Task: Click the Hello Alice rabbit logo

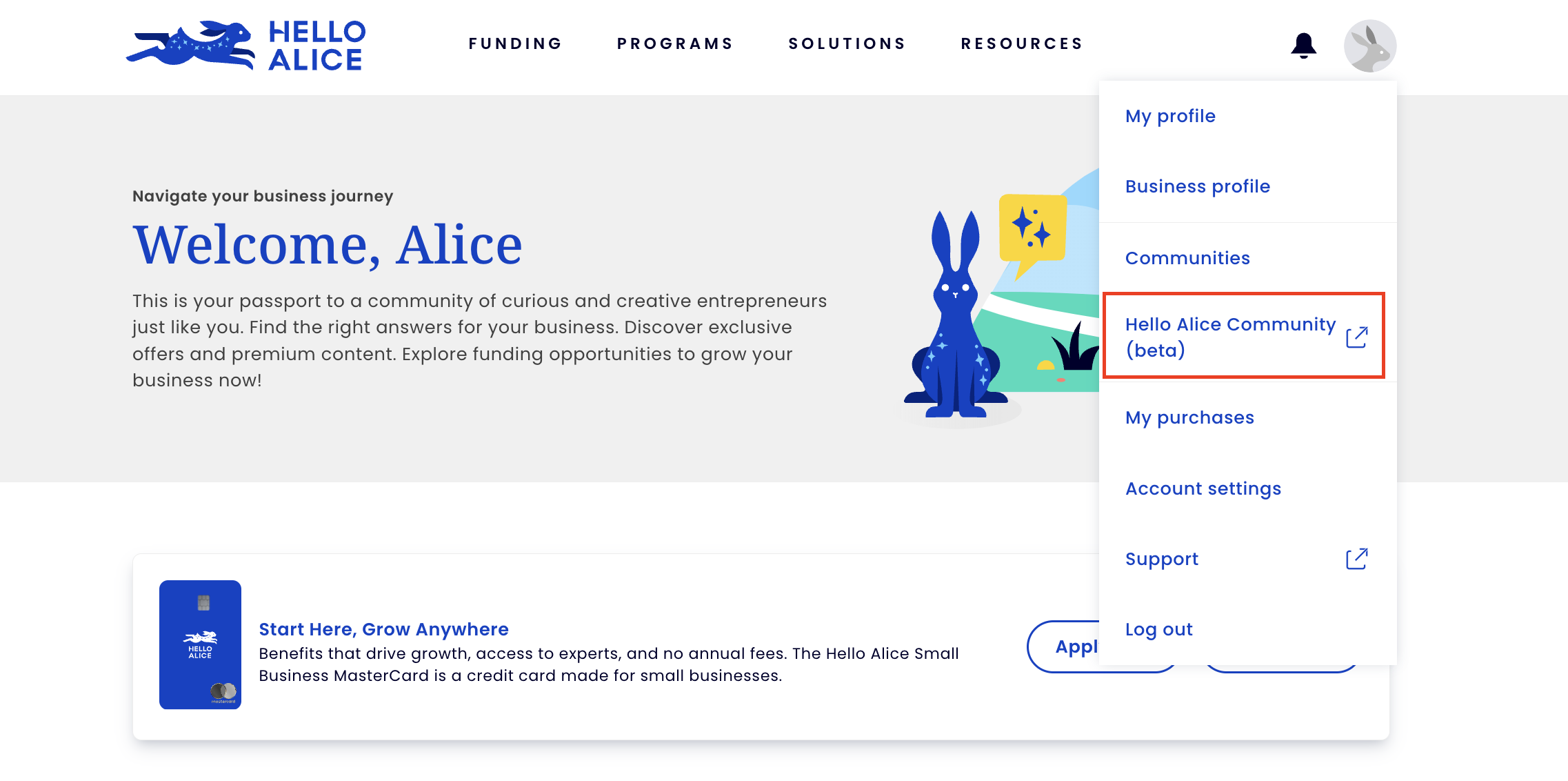Action: pos(246,46)
